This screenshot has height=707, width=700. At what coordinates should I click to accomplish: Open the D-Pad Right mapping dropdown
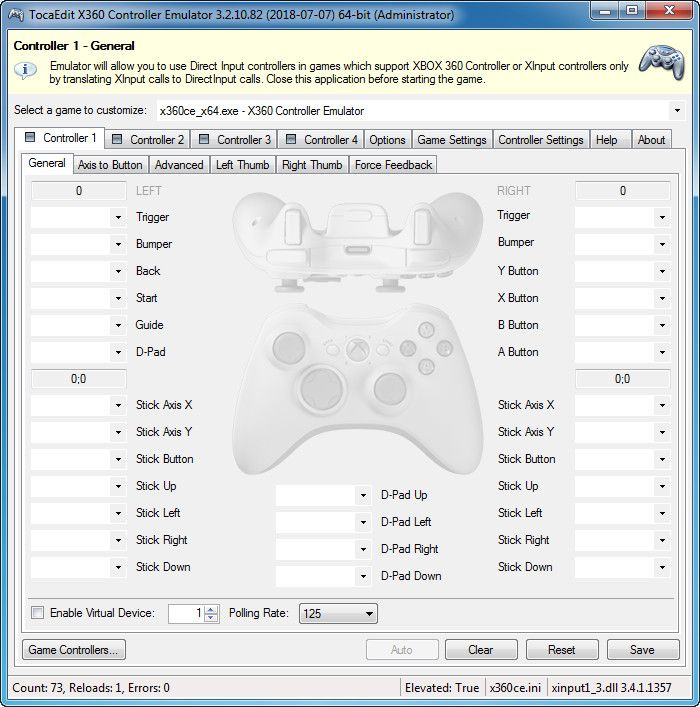click(x=363, y=549)
